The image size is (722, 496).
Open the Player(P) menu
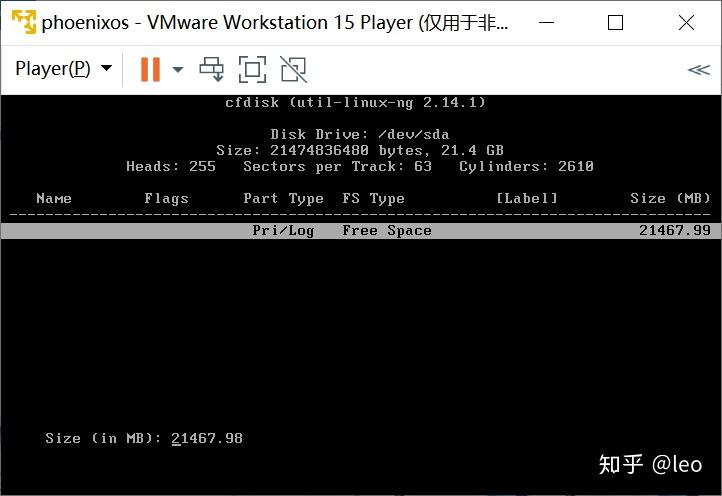point(52,69)
